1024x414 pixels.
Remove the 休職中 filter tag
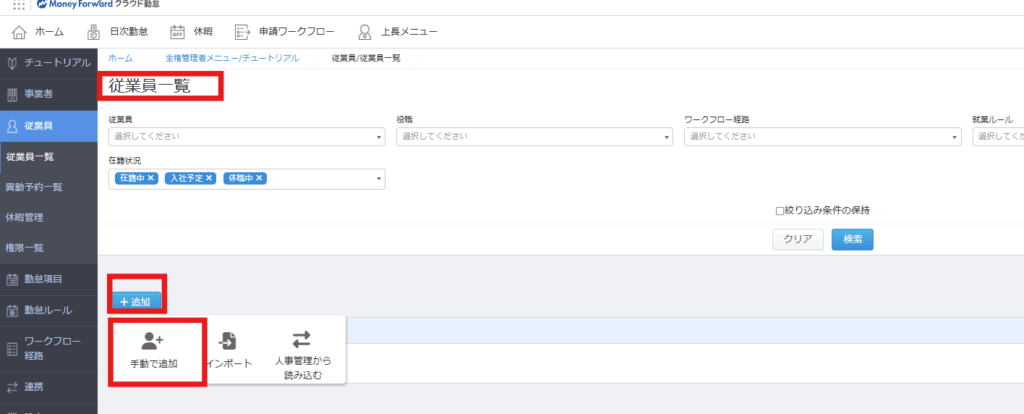coord(260,178)
